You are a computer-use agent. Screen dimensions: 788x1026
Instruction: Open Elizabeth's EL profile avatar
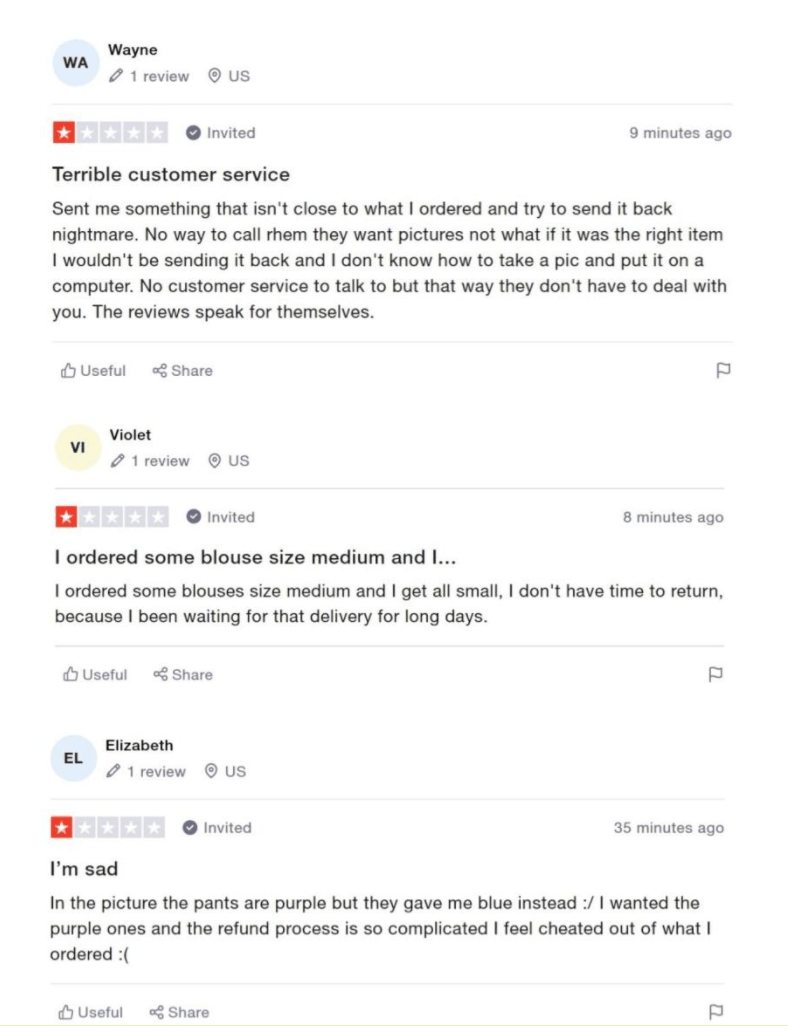point(74,758)
